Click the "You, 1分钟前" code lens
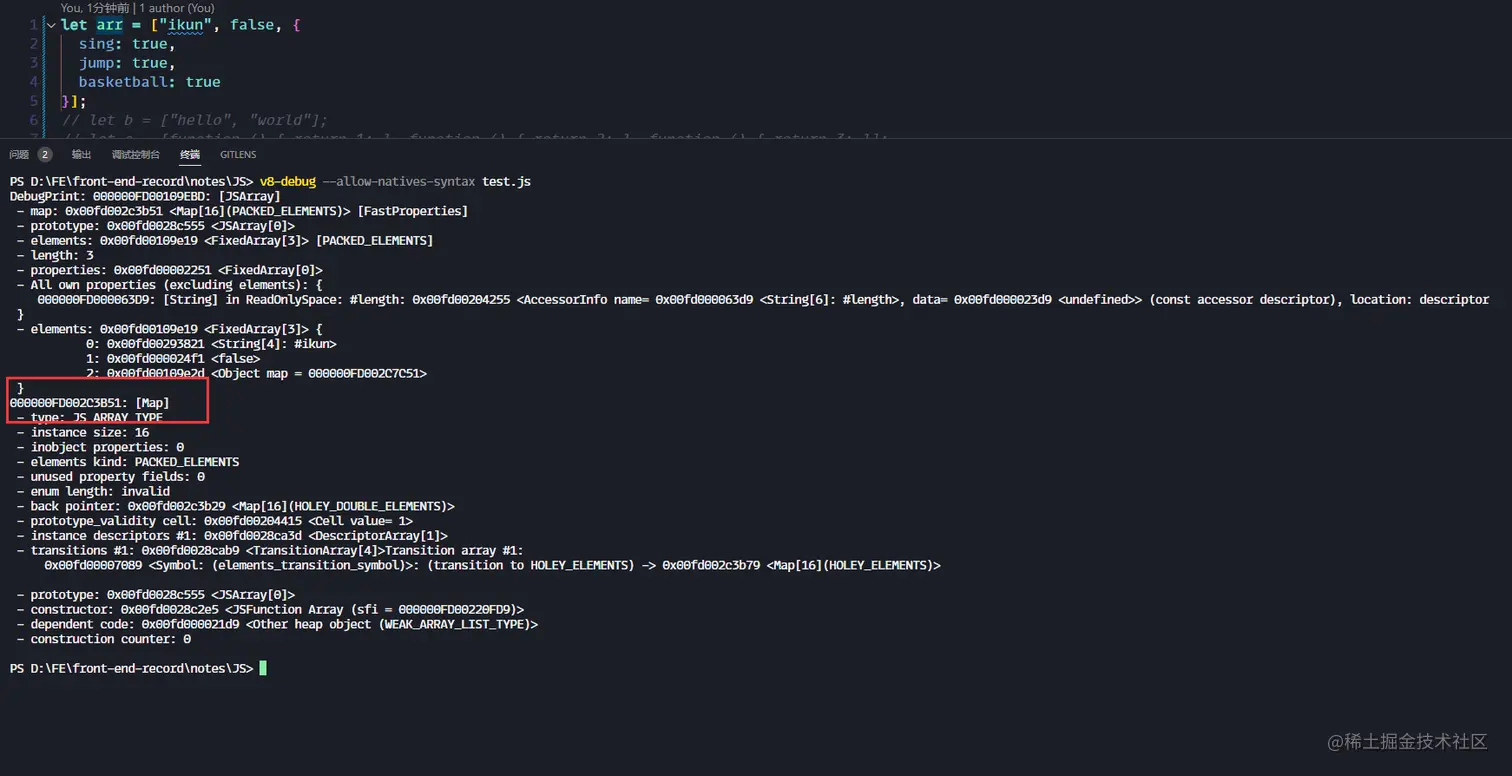This screenshot has width=1512, height=776. click(94, 8)
